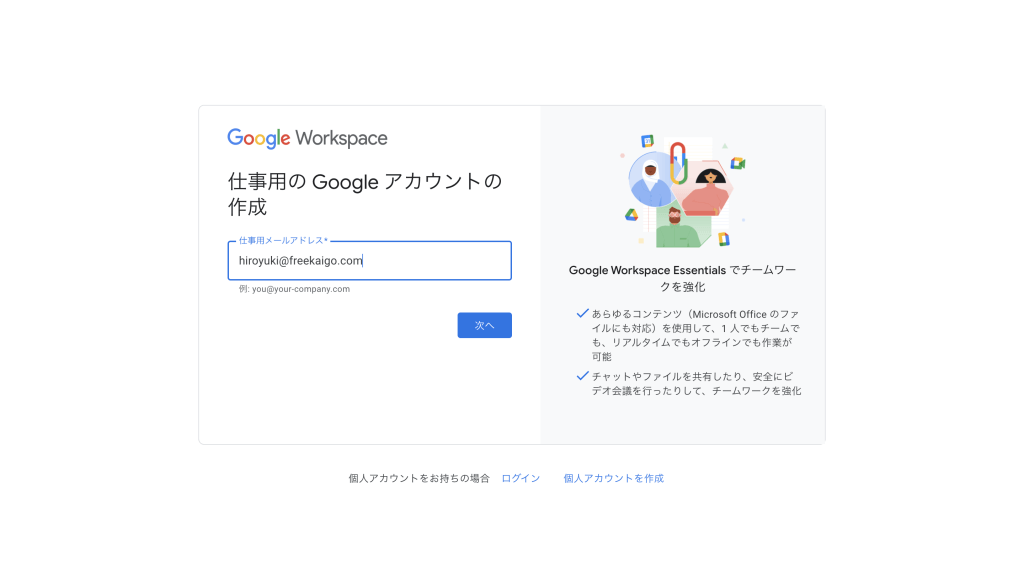
Task: Click the Google Meet camera icon
Action: point(738,163)
